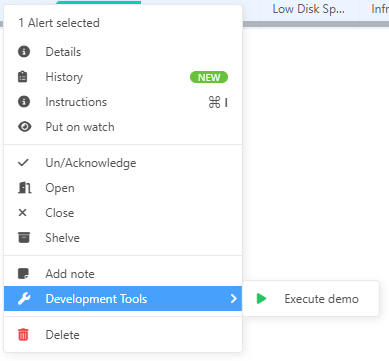The height and width of the screenshot is (361, 389).
Task: Click the red trash can icon
Action: tap(23, 334)
